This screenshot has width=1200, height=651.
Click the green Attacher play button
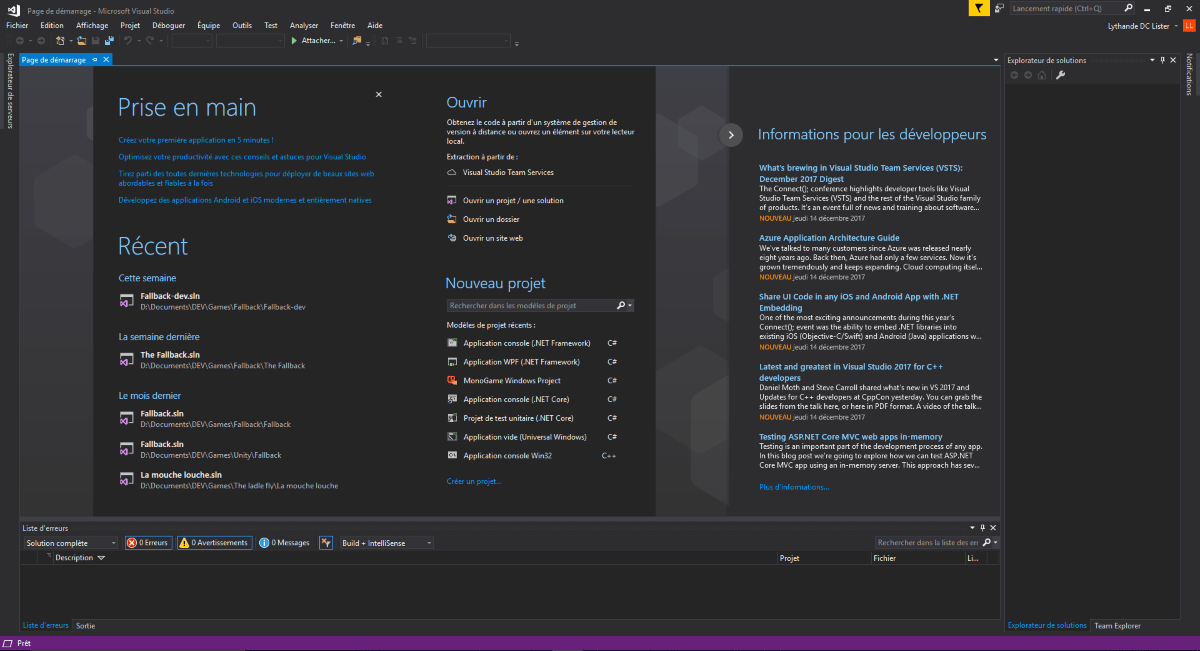[x=294, y=41]
